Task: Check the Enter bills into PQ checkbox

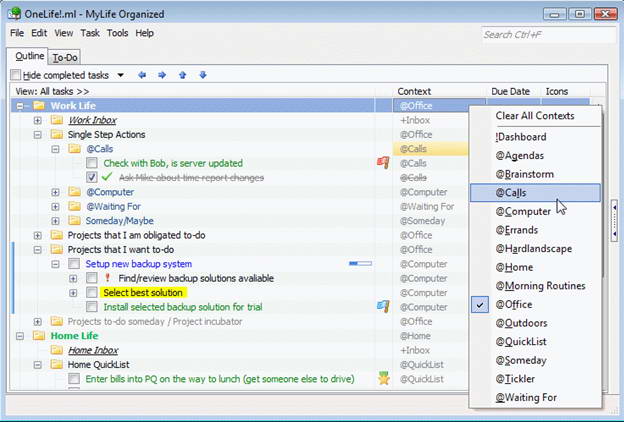Action: coord(74,379)
